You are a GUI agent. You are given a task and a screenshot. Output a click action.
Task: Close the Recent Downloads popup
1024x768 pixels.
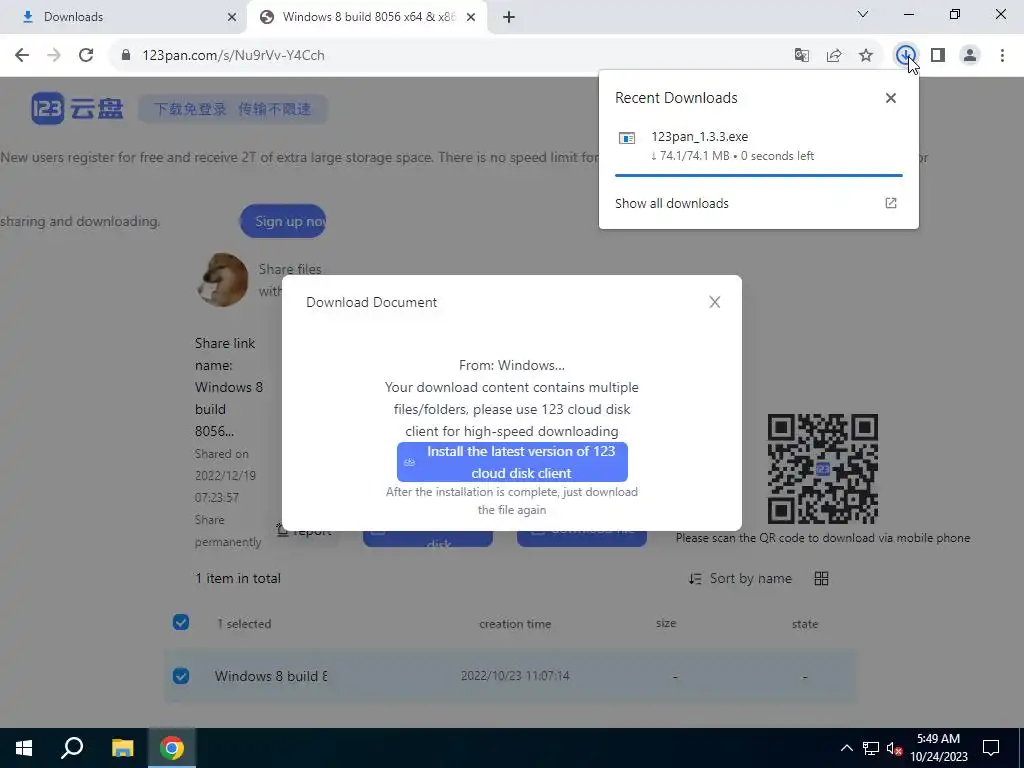891,98
